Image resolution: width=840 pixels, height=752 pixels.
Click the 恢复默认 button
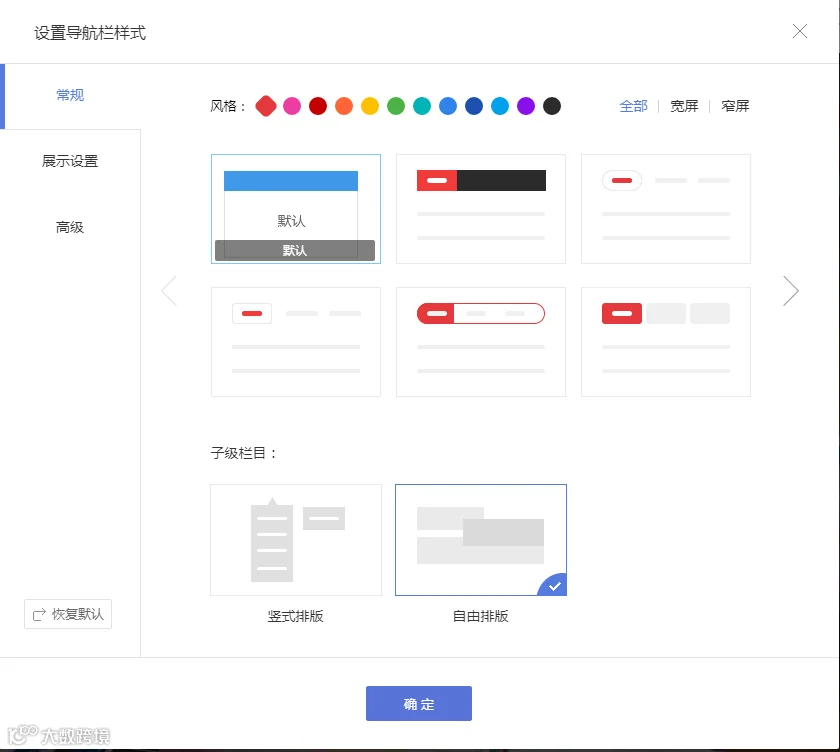click(x=68, y=614)
